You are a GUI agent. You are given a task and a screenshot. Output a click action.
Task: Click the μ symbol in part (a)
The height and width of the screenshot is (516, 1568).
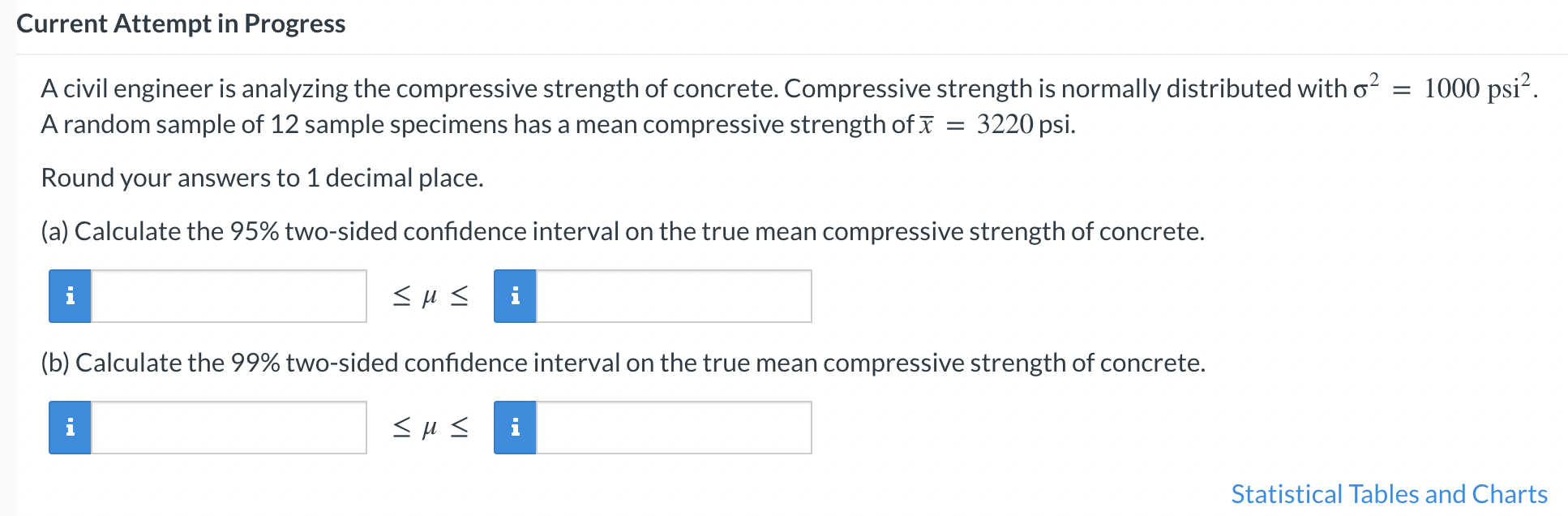pos(430,297)
